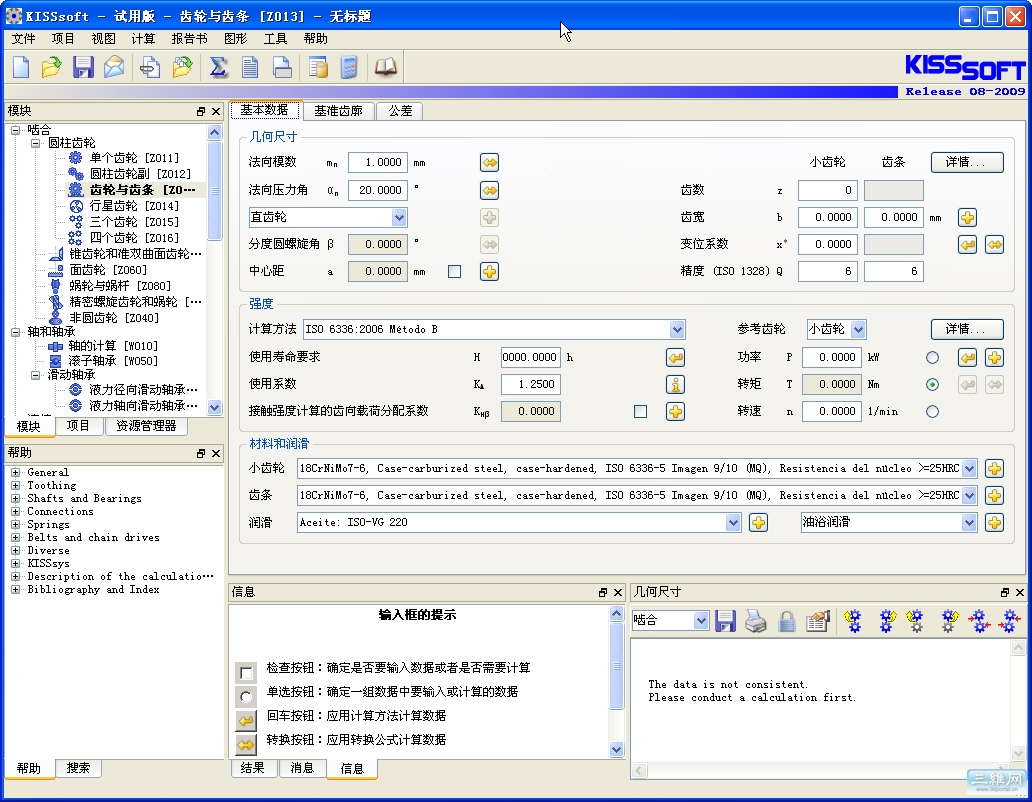The width and height of the screenshot is (1032, 802).
Task: Click the lock icon in the 几何尺寸 panel
Action: [787, 620]
